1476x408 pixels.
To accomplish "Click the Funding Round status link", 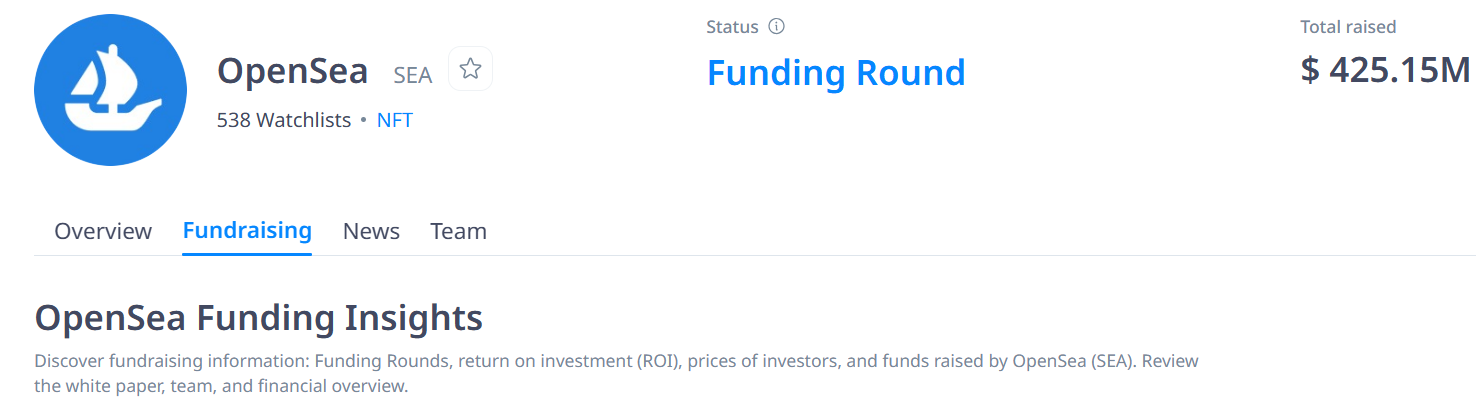I will [x=836, y=73].
